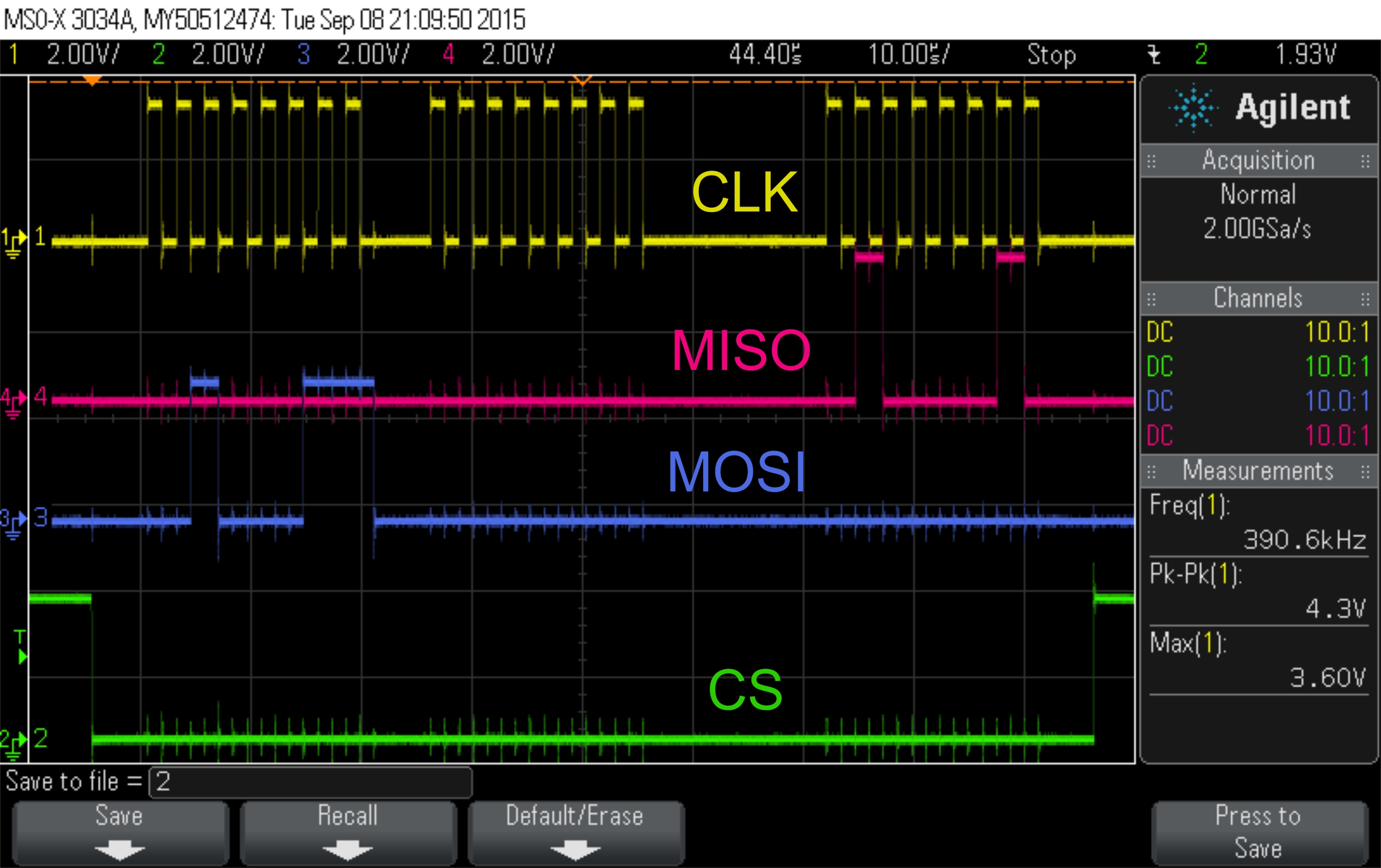Click the Measurements header left grip dots
The height and width of the screenshot is (868, 1381).
pyautogui.click(x=1151, y=473)
